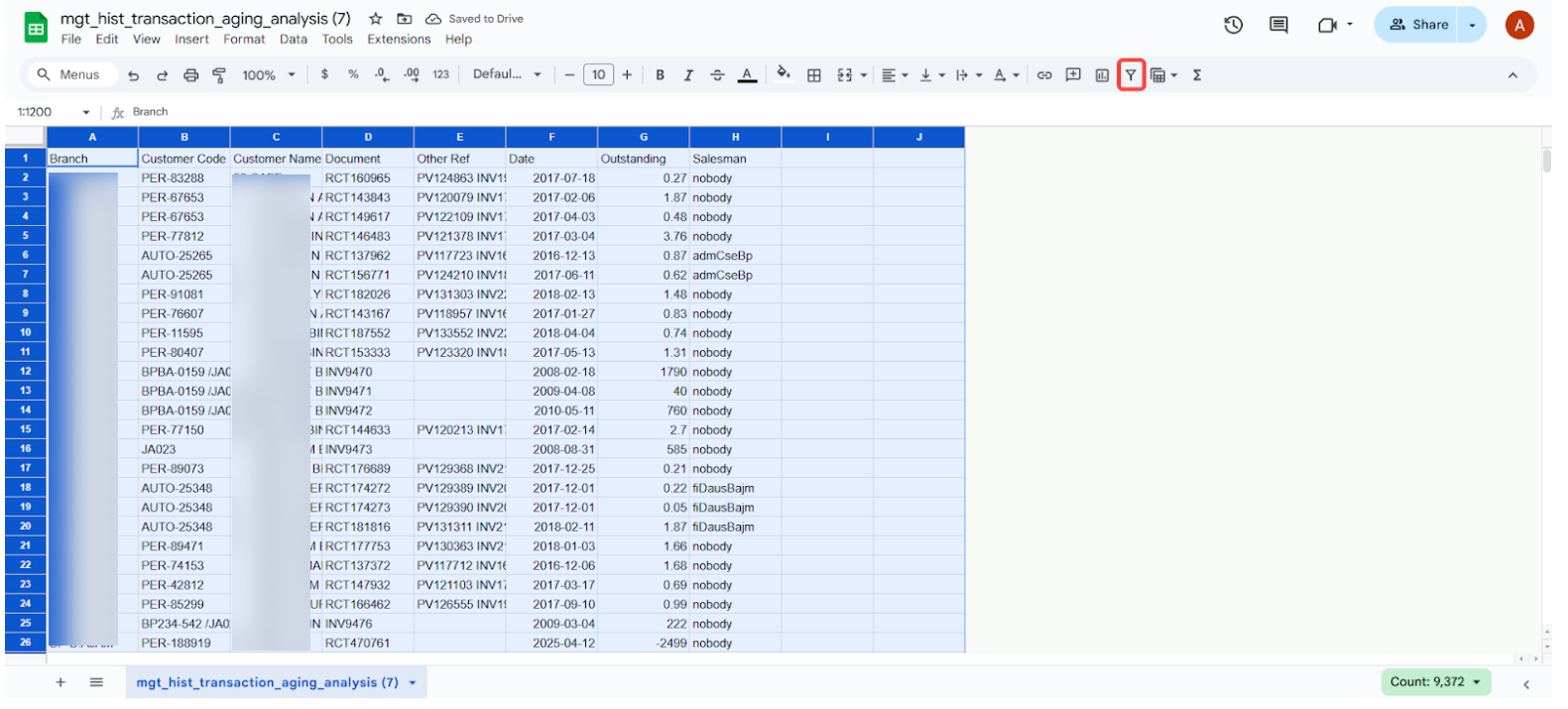Open the View menu
1568x709 pixels.
147,40
